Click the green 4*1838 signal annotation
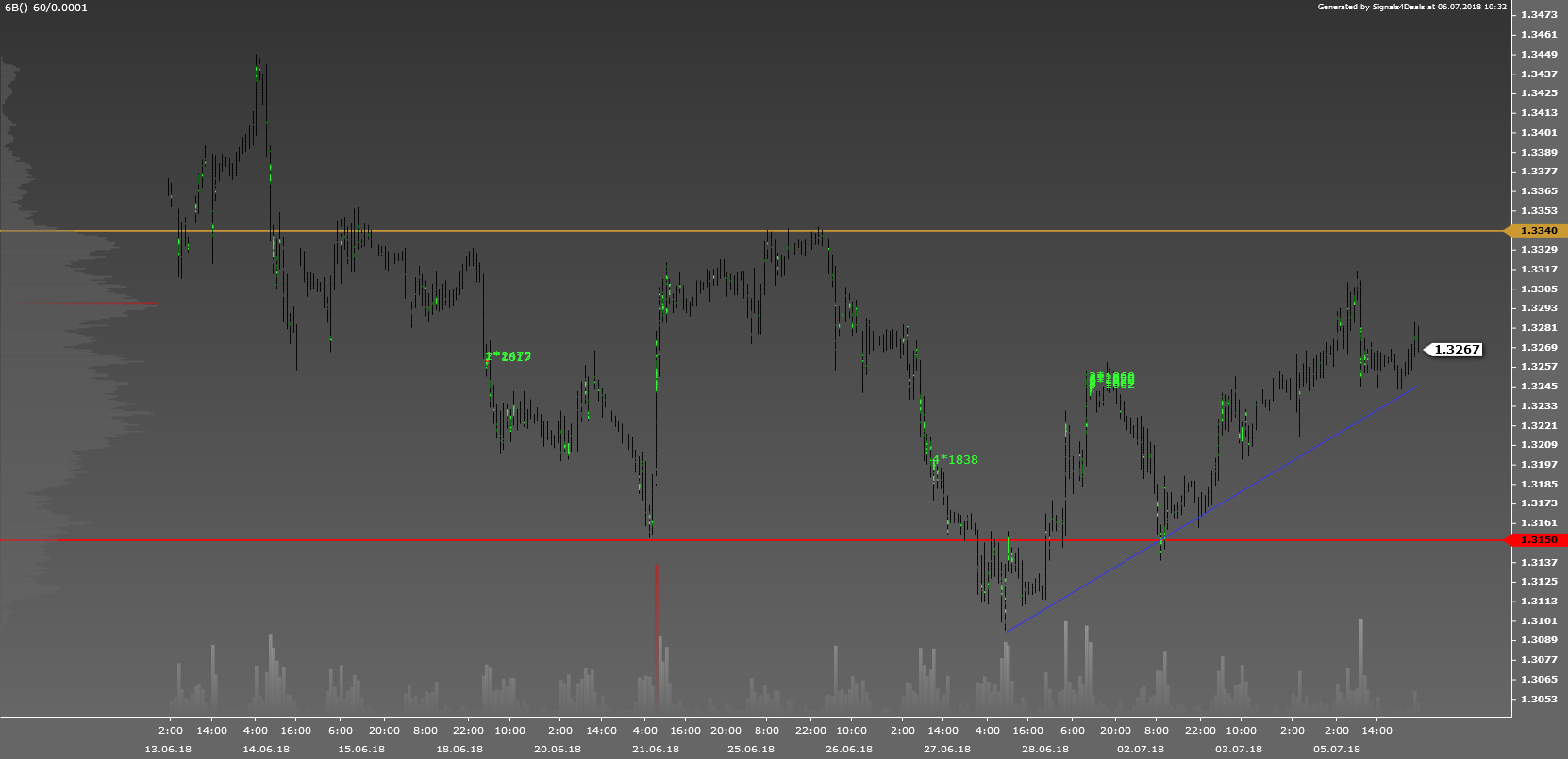 pyautogui.click(x=956, y=460)
